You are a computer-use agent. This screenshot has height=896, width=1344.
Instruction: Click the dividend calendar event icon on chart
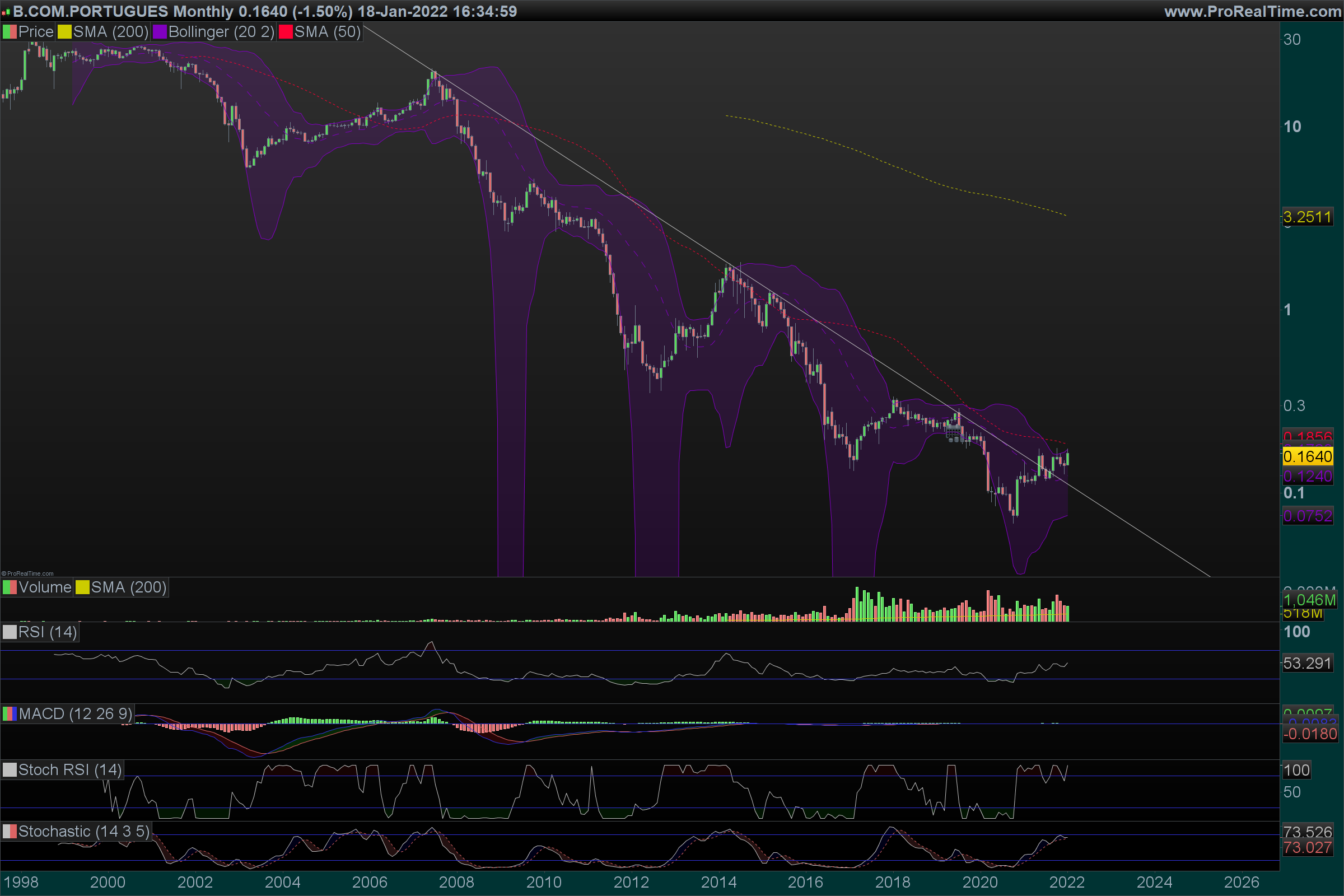pos(953,432)
